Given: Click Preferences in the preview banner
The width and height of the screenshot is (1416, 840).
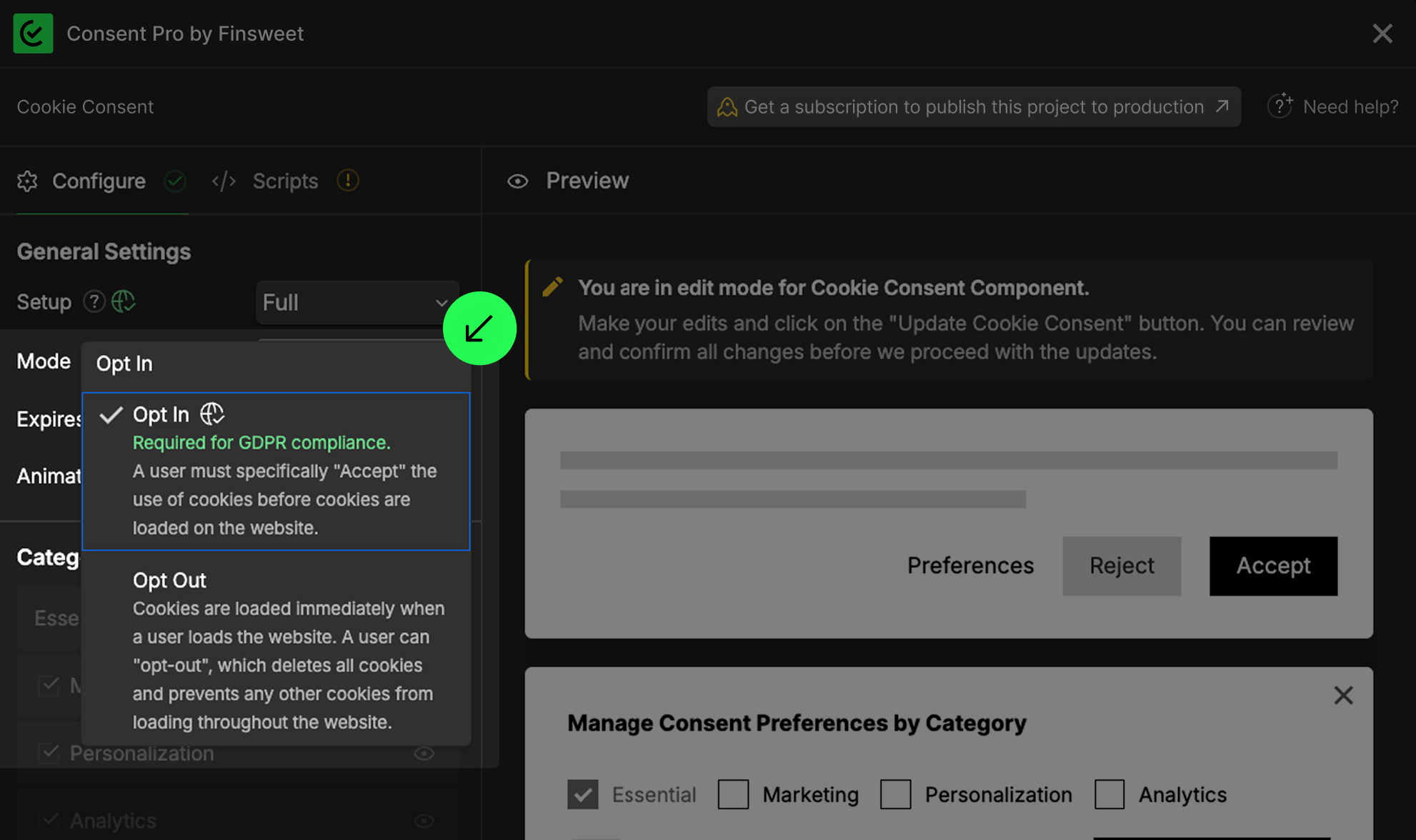Looking at the screenshot, I should point(970,566).
